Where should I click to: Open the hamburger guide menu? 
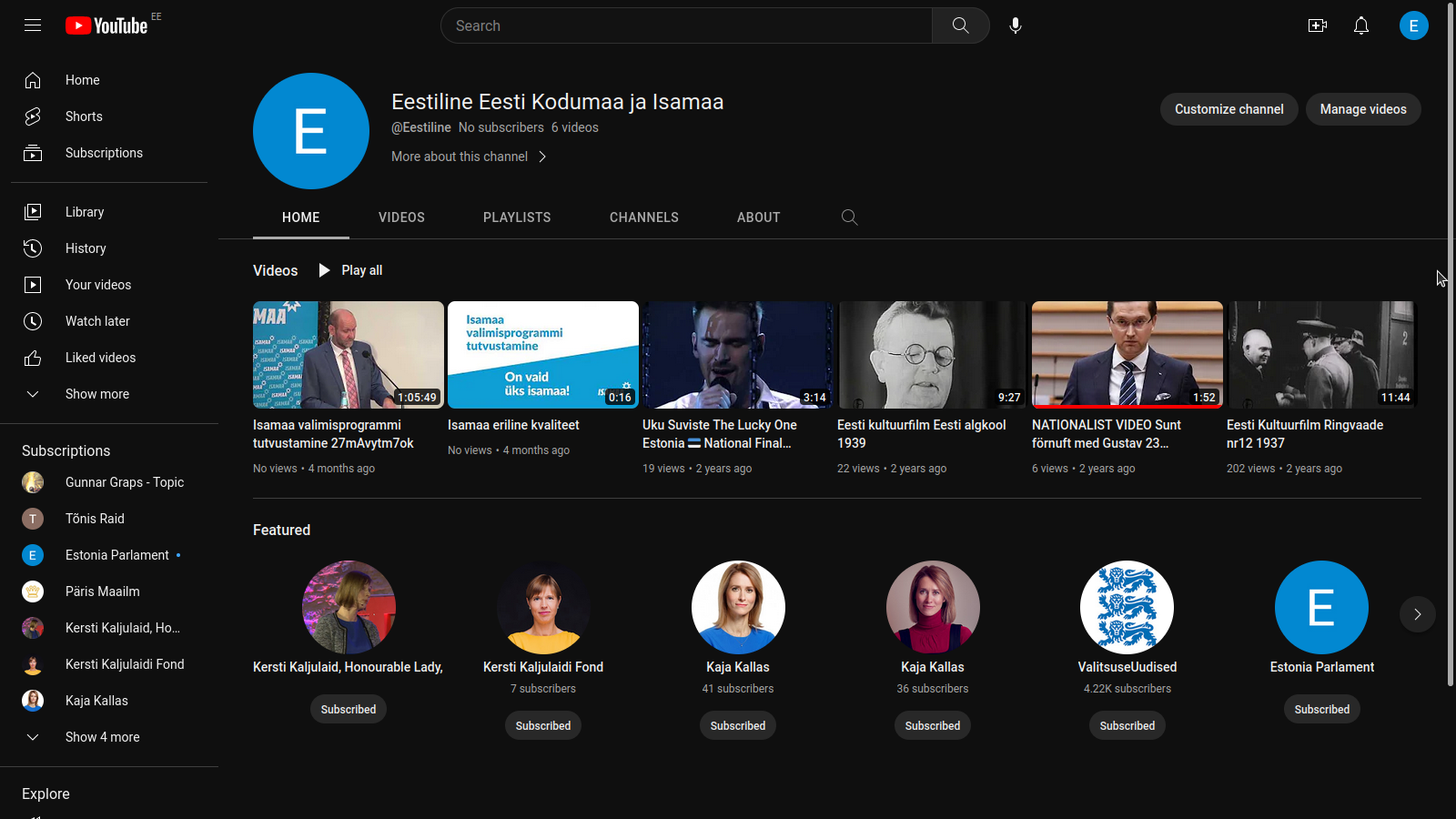click(33, 25)
